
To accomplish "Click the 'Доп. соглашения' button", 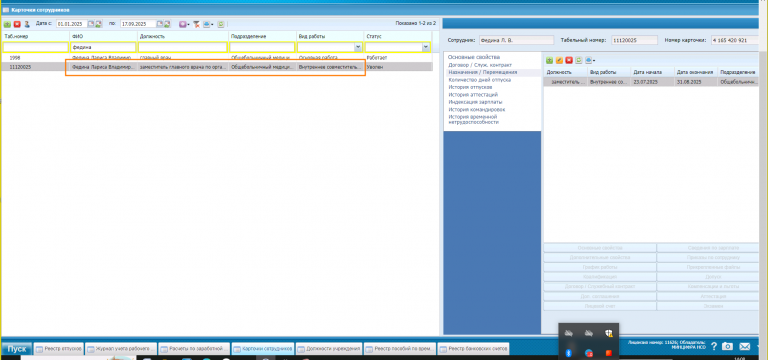I will (600, 296).
